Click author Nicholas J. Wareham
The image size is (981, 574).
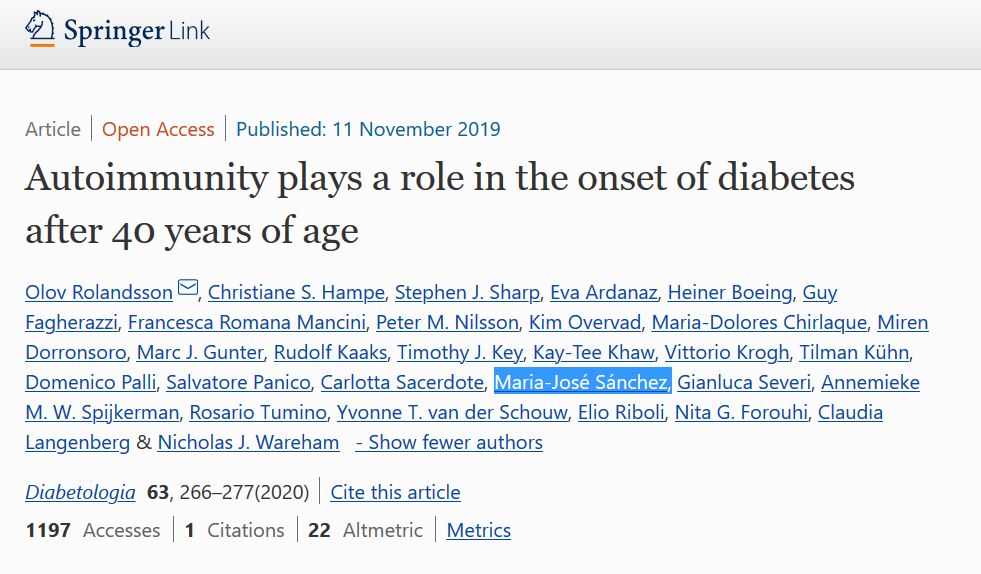[x=248, y=443]
